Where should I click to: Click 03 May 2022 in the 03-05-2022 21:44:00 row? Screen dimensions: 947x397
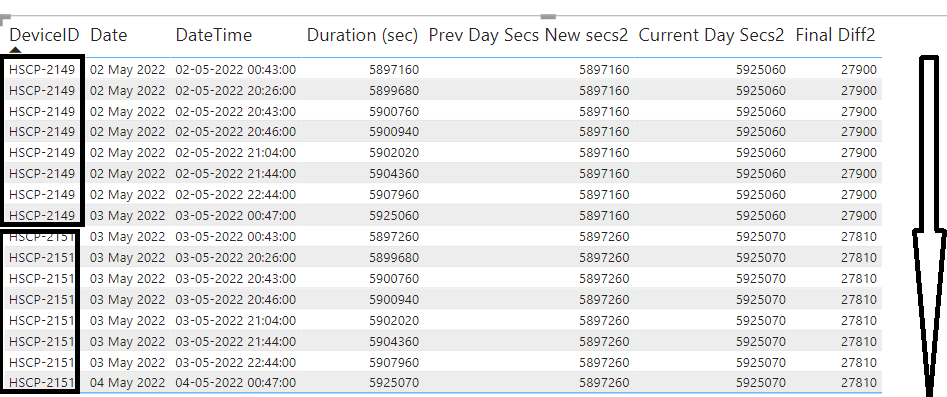[x=127, y=341]
